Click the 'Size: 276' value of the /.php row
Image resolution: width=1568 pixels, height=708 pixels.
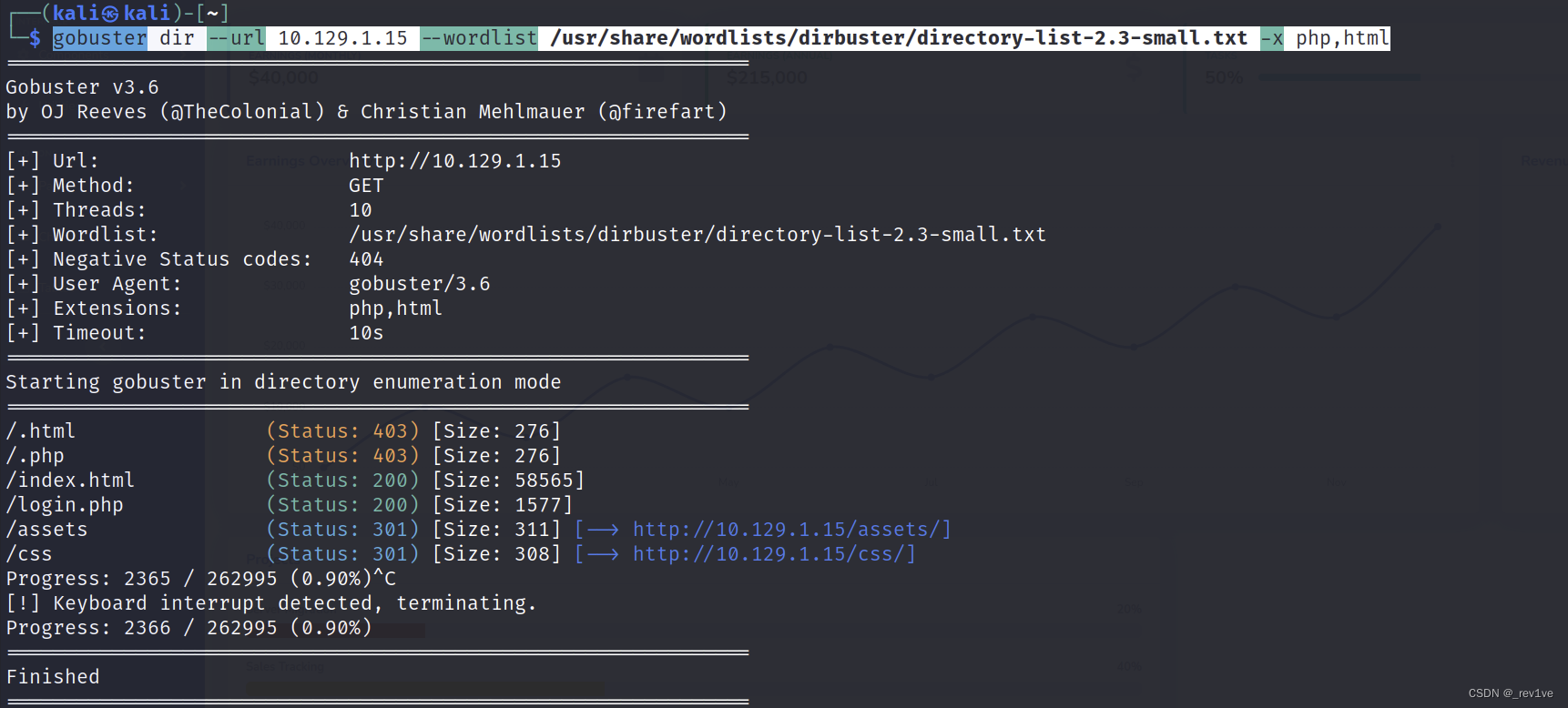(x=496, y=456)
